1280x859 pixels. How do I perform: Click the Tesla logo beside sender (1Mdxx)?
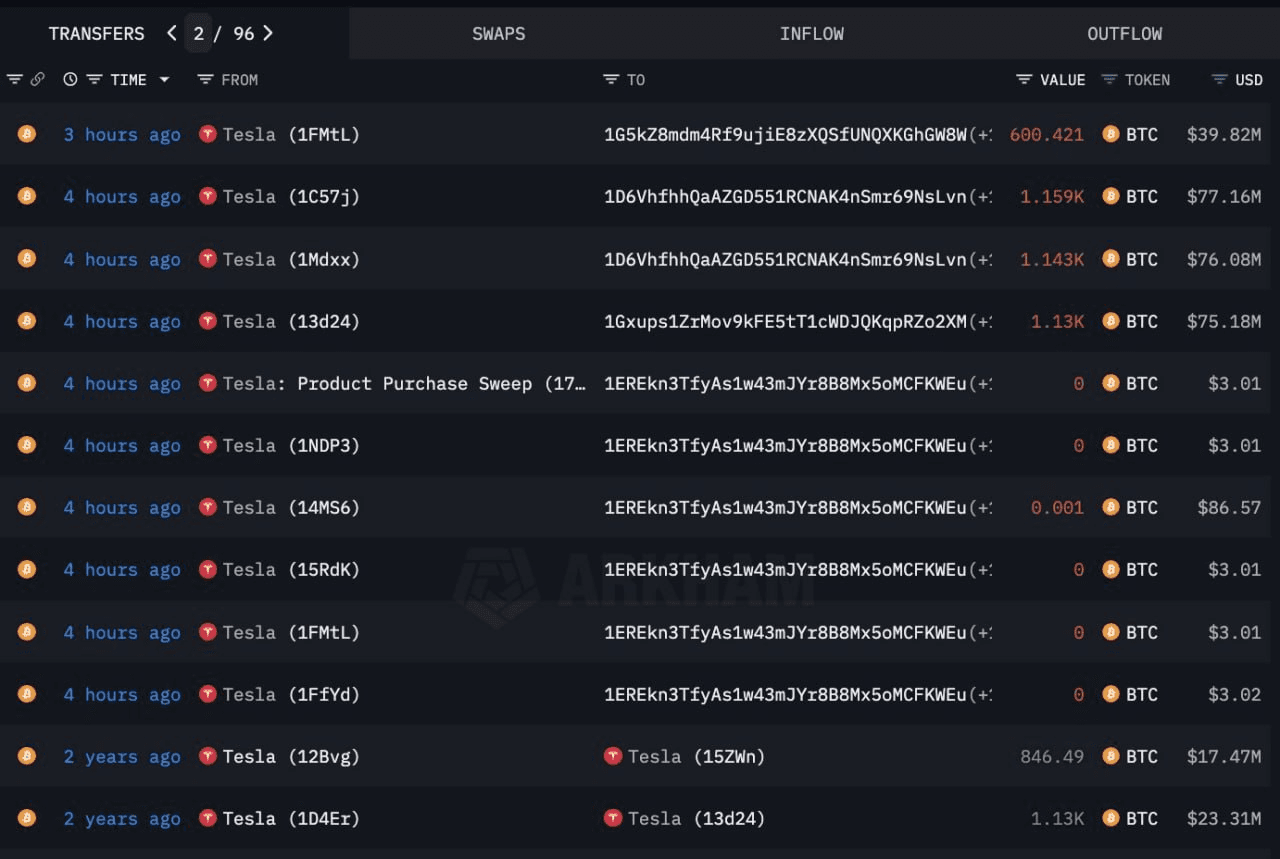(x=208, y=258)
